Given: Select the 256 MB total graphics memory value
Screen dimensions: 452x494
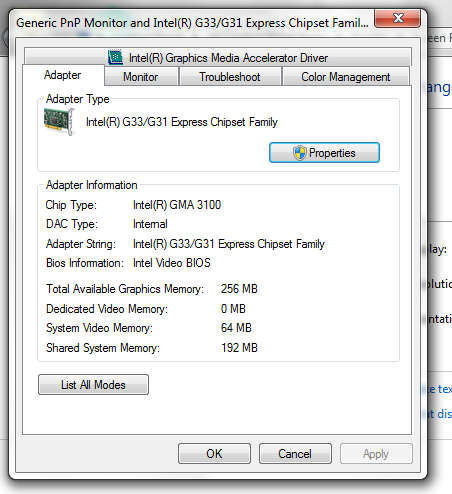Looking at the screenshot, I should (x=239, y=289).
